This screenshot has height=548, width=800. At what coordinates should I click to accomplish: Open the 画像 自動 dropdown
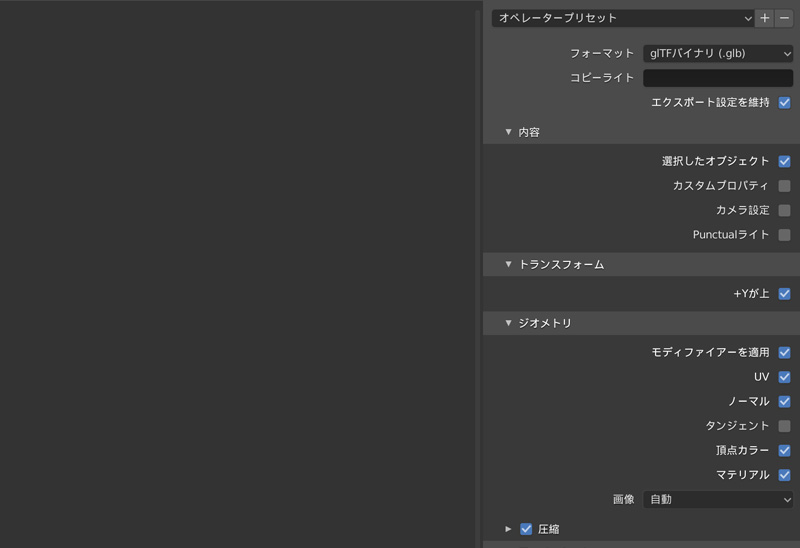pyautogui.click(x=718, y=500)
